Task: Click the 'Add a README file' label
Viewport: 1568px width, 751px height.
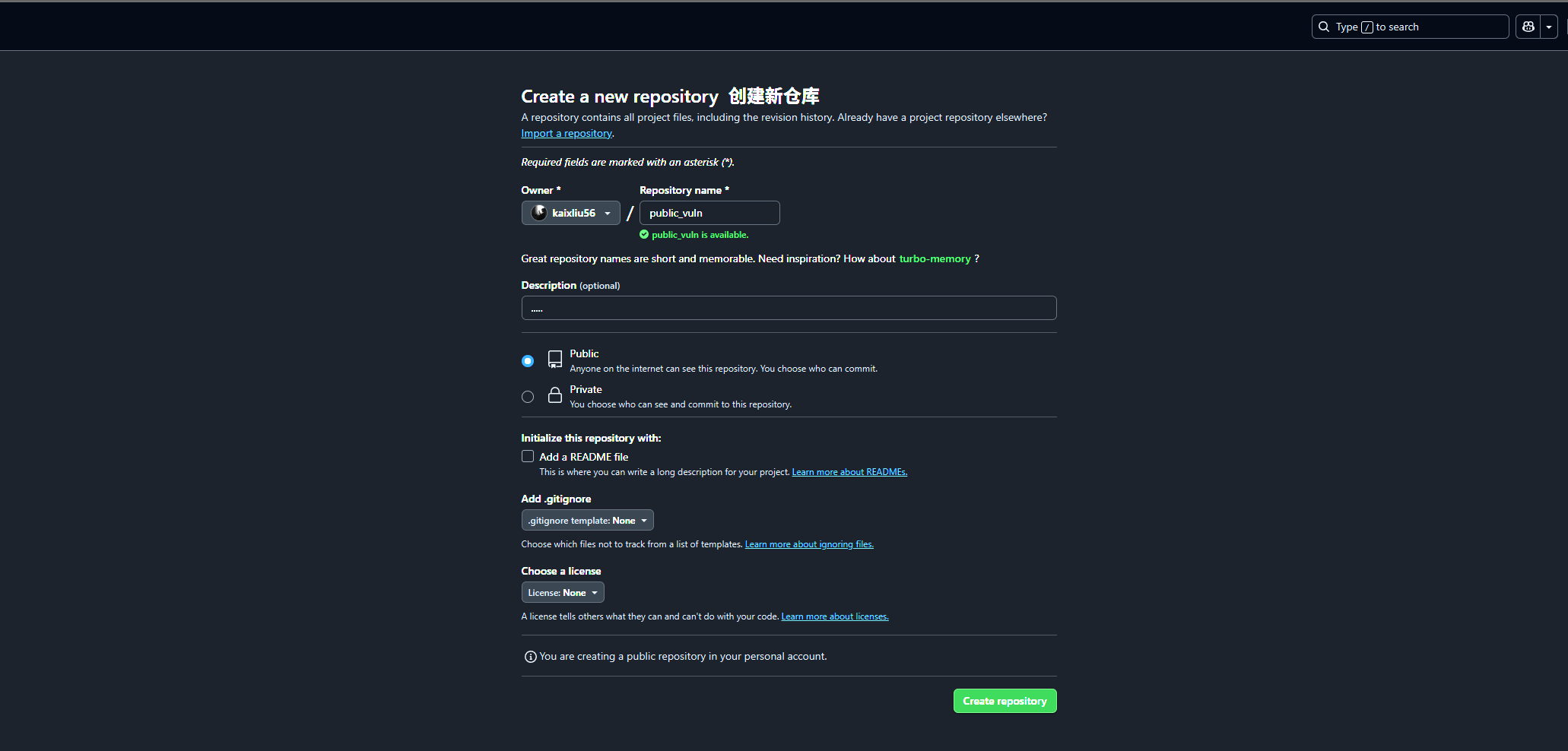Action: coord(584,457)
